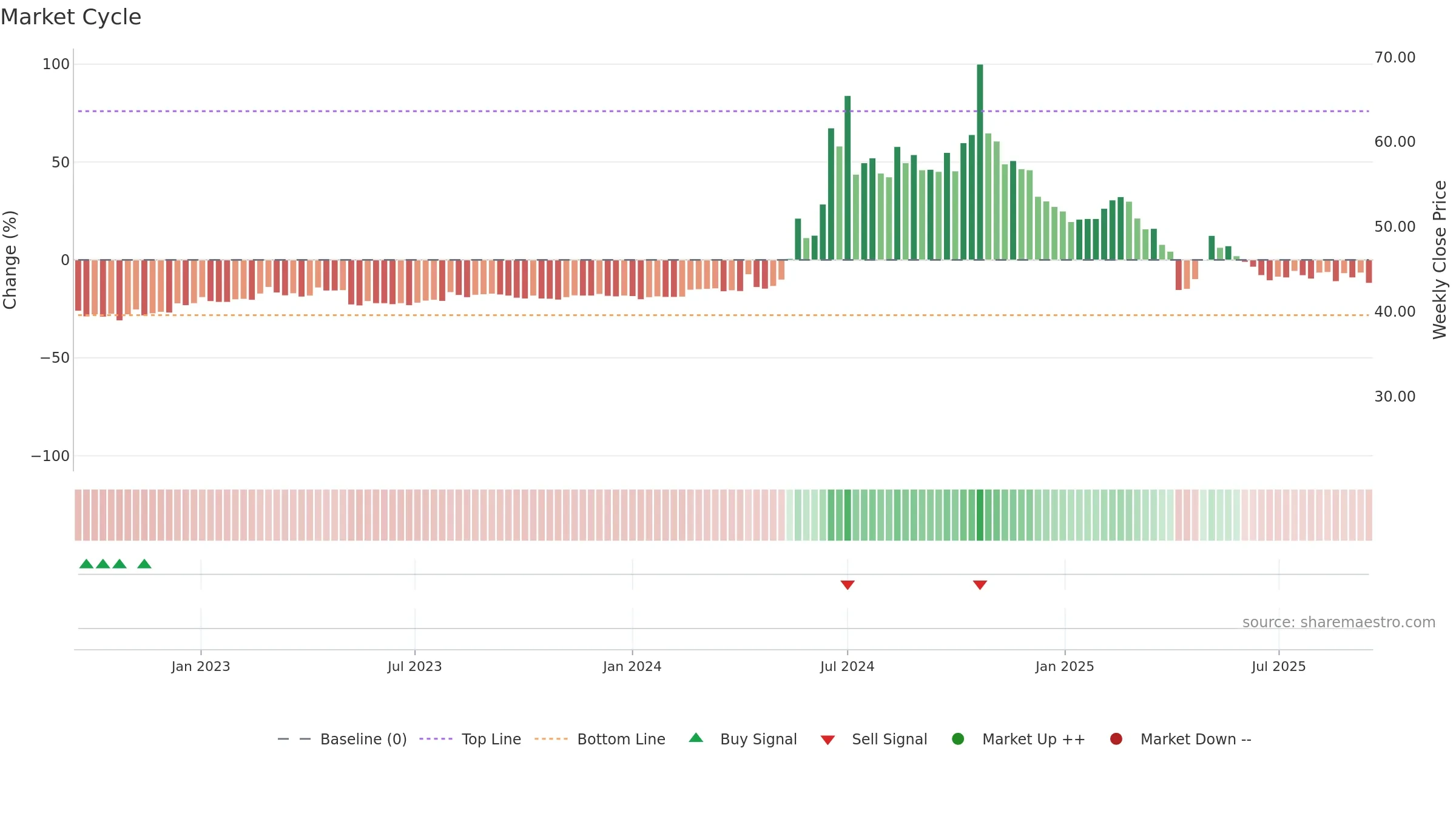The image size is (1456, 819).
Task: Click the second red sell signal marker
Action: [x=980, y=585]
